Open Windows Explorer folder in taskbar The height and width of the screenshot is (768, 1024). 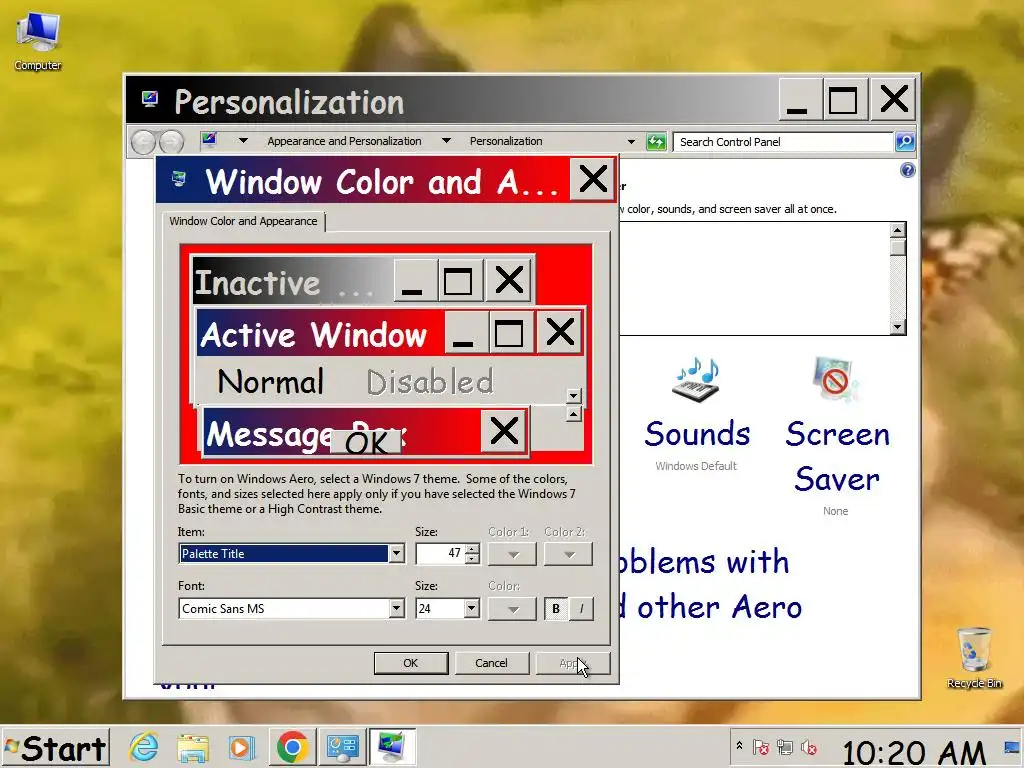click(193, 747)
